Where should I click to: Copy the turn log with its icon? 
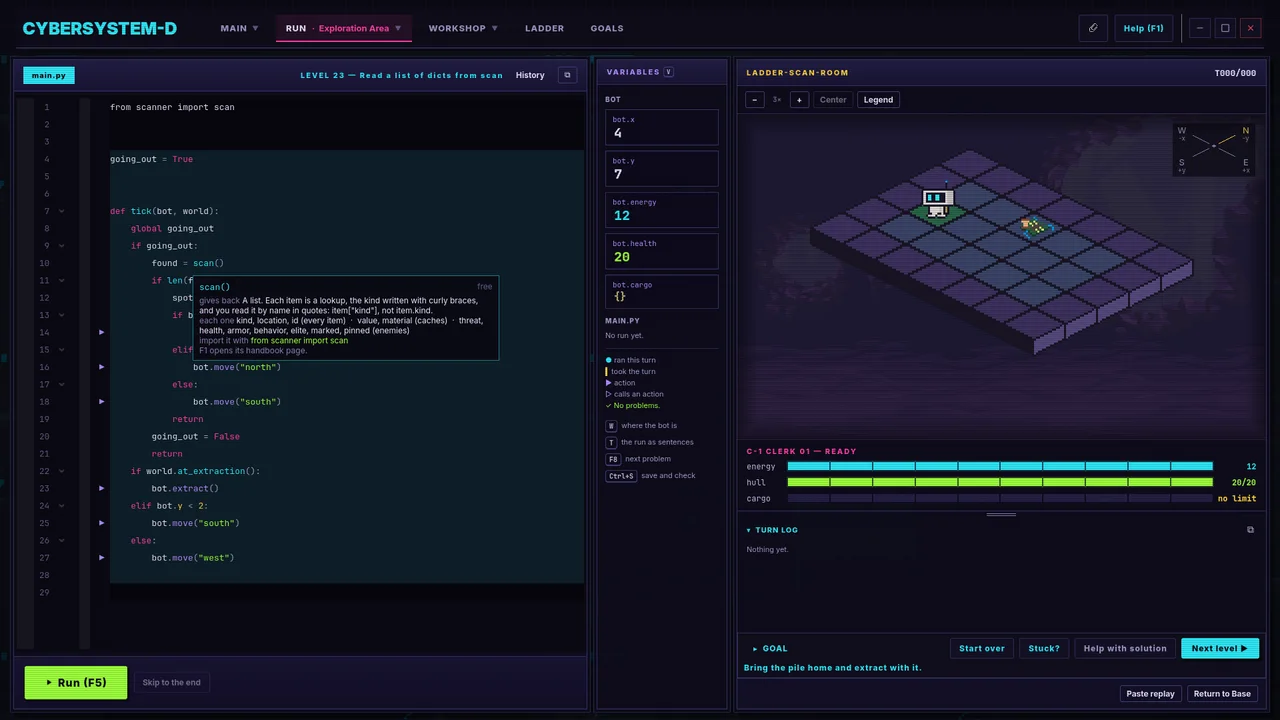(x=1250, y=530)
